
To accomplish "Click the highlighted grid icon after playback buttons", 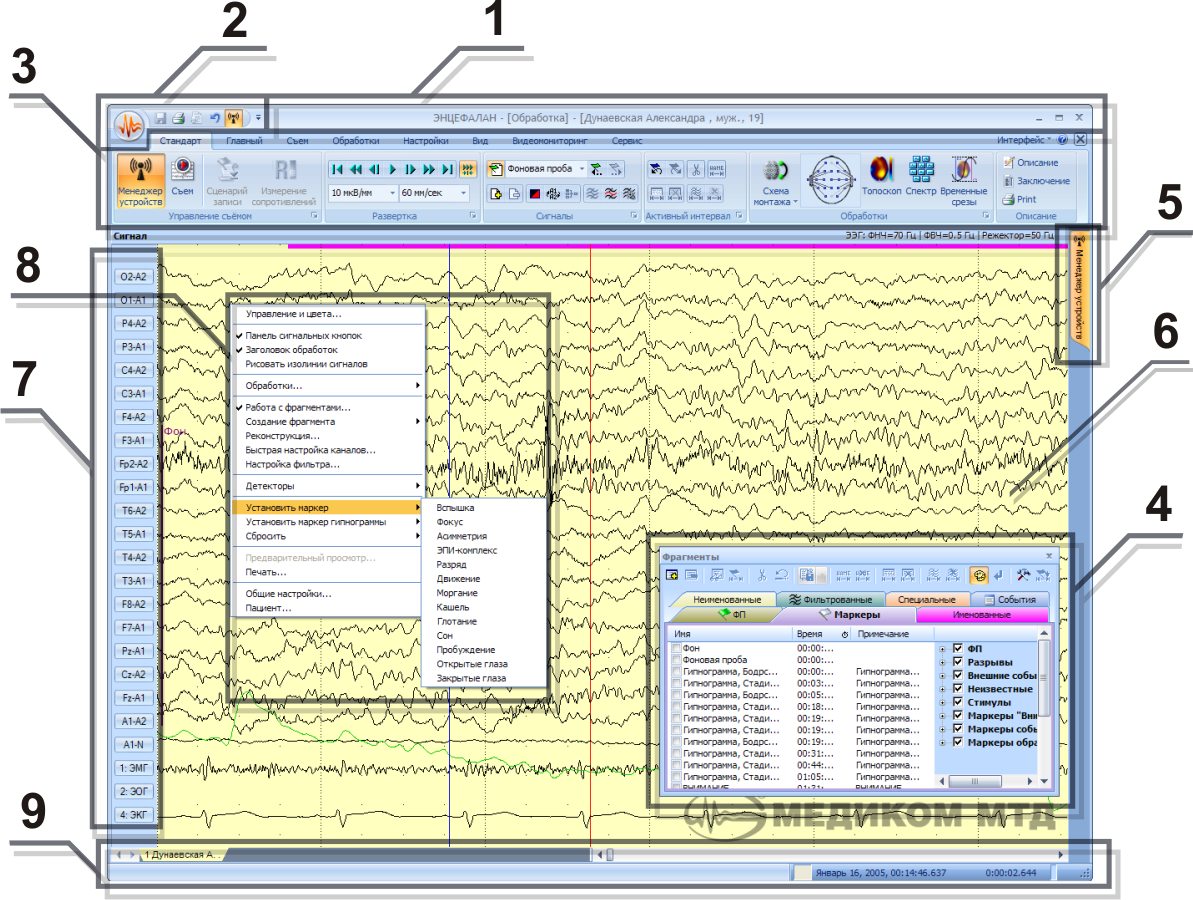I will coord(468,170).
